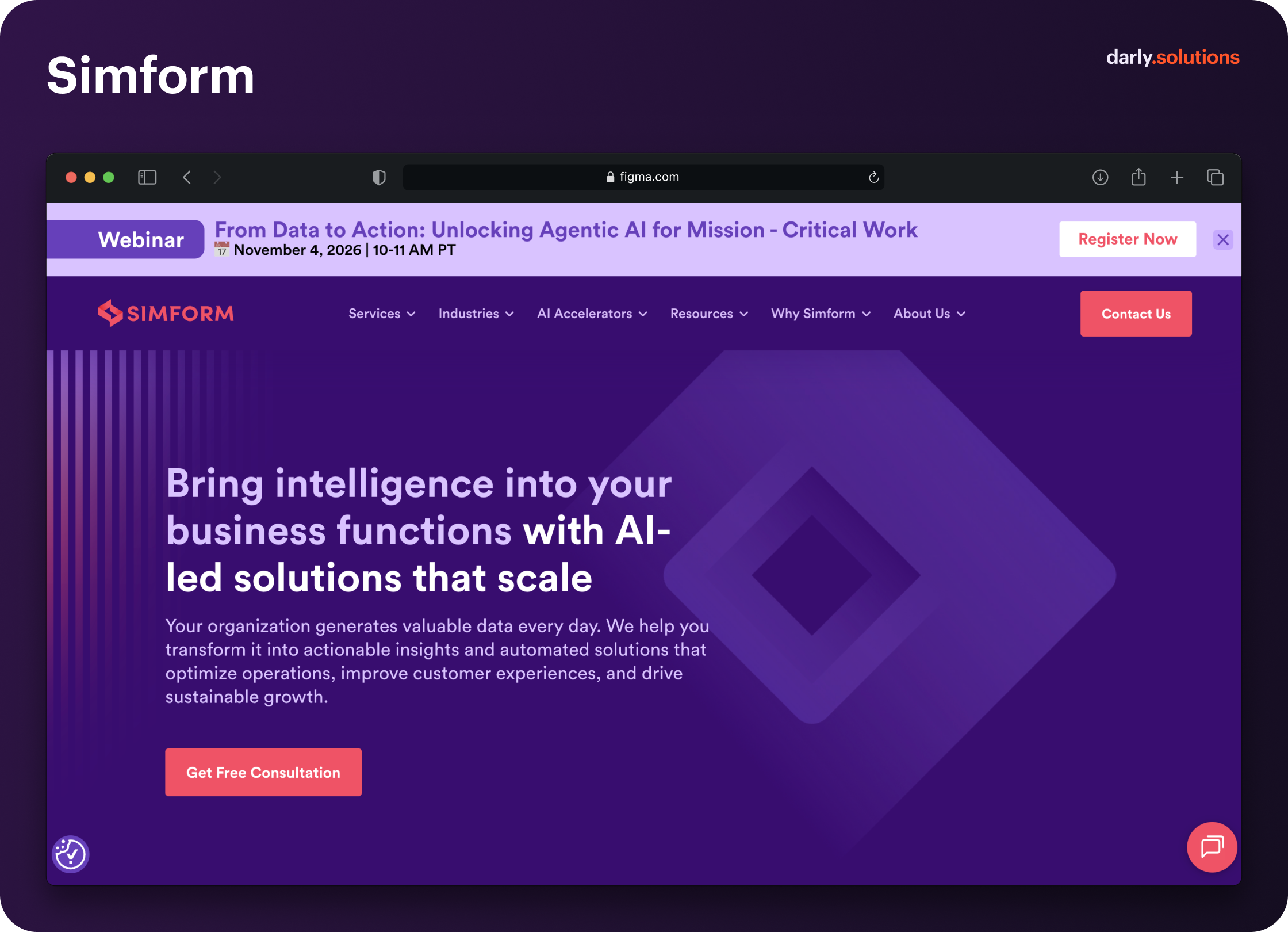Open the cookie preferences icon
The height and width of the screenshot is (932, 1288).
[70, 854]
